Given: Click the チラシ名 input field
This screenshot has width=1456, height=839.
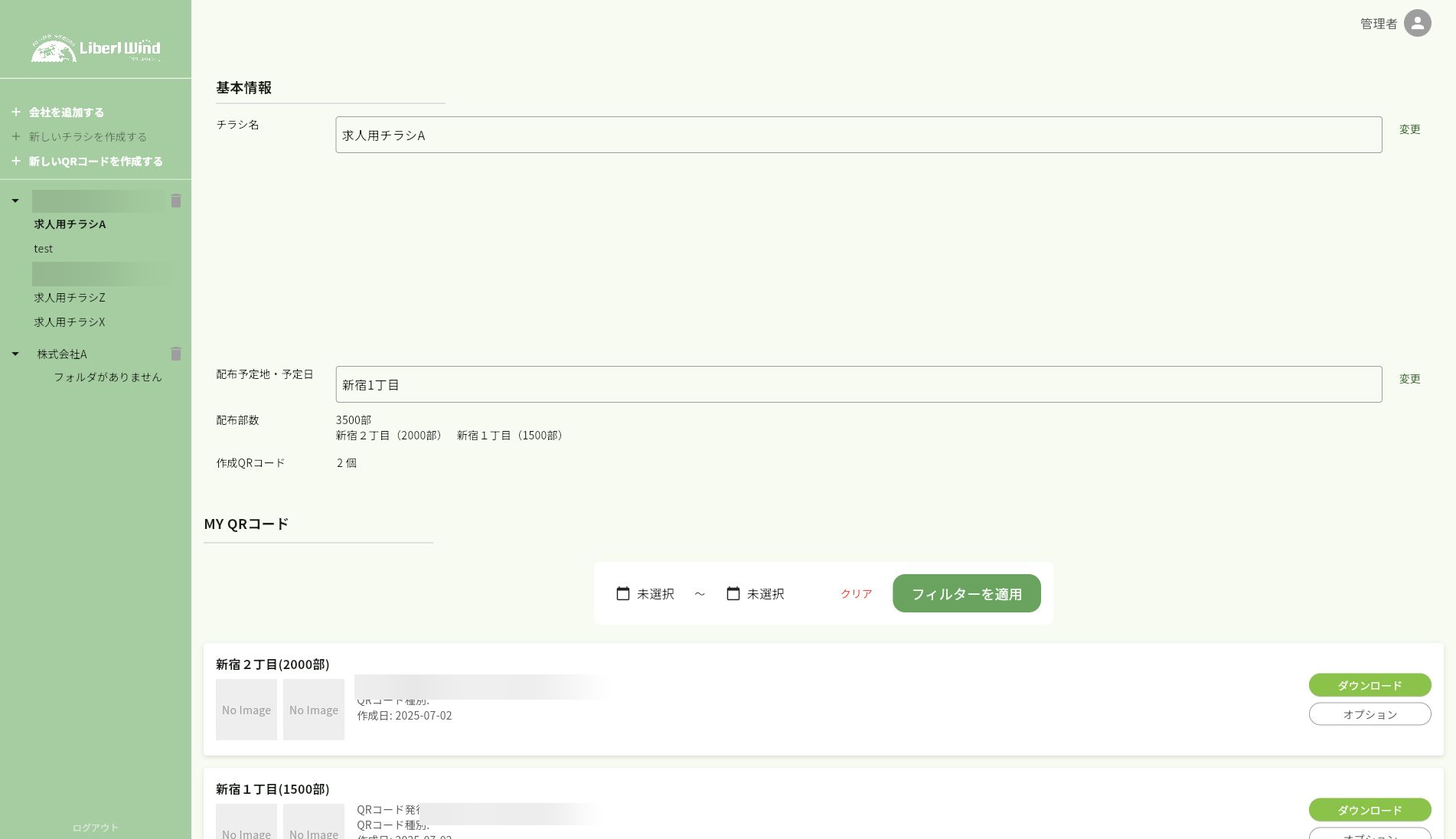Looking at the screenshot, I should tap(859, 135).
